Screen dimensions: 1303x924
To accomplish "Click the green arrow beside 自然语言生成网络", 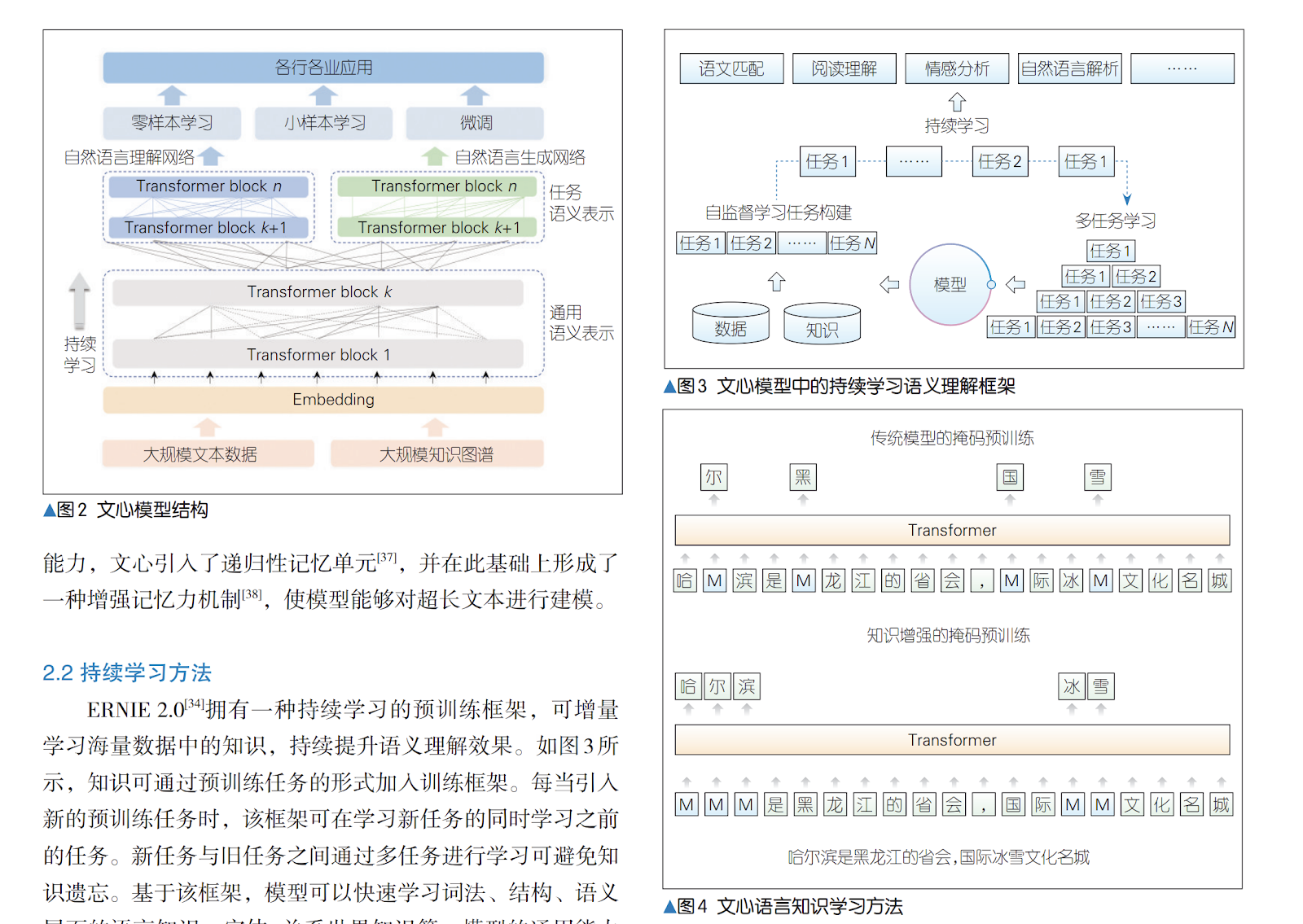I will (x=434, y=155).
